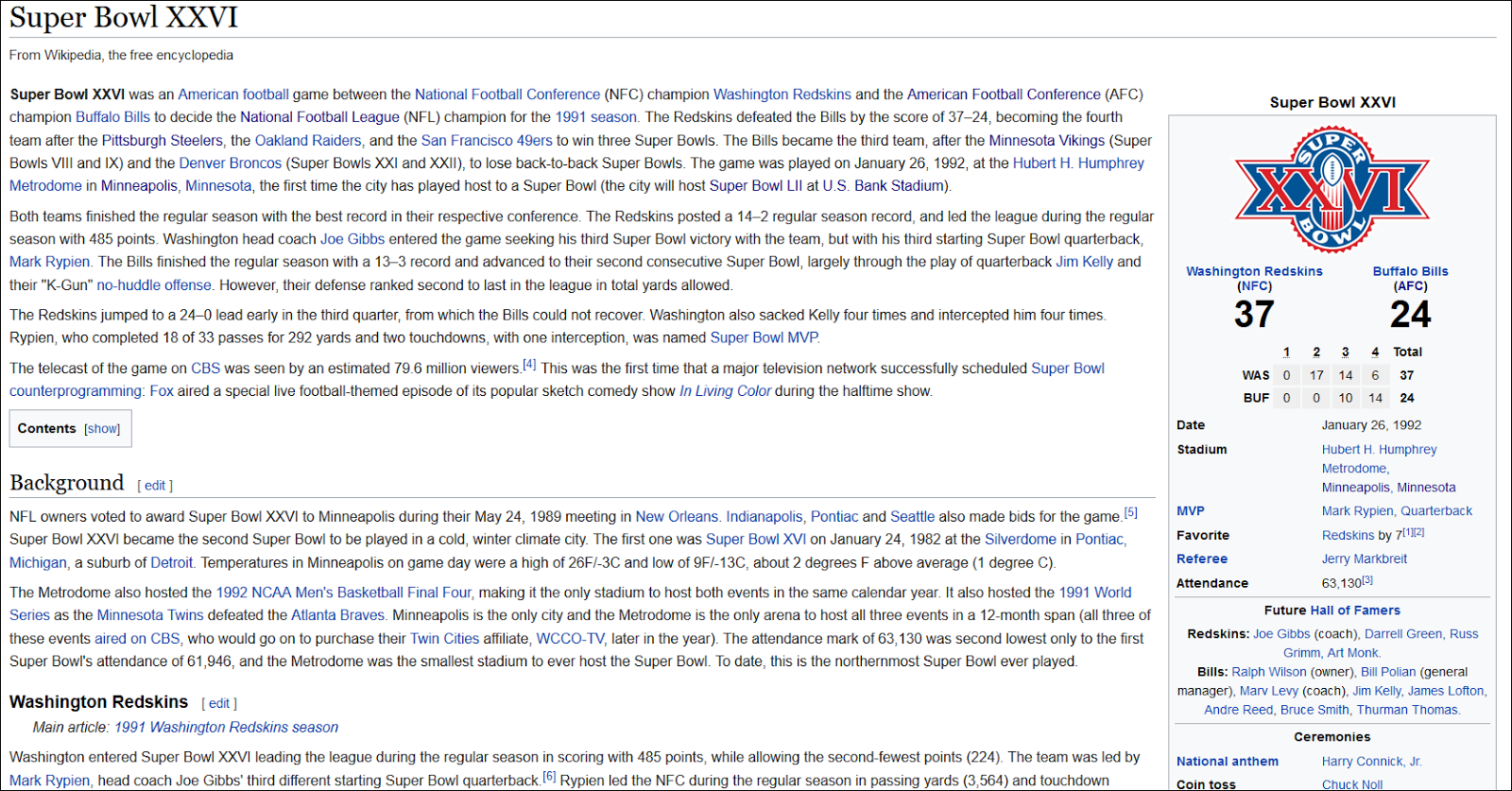Follow the Fox network link
The height and width of the screenshot is (791, 1512).
click(x=162, y=391)
